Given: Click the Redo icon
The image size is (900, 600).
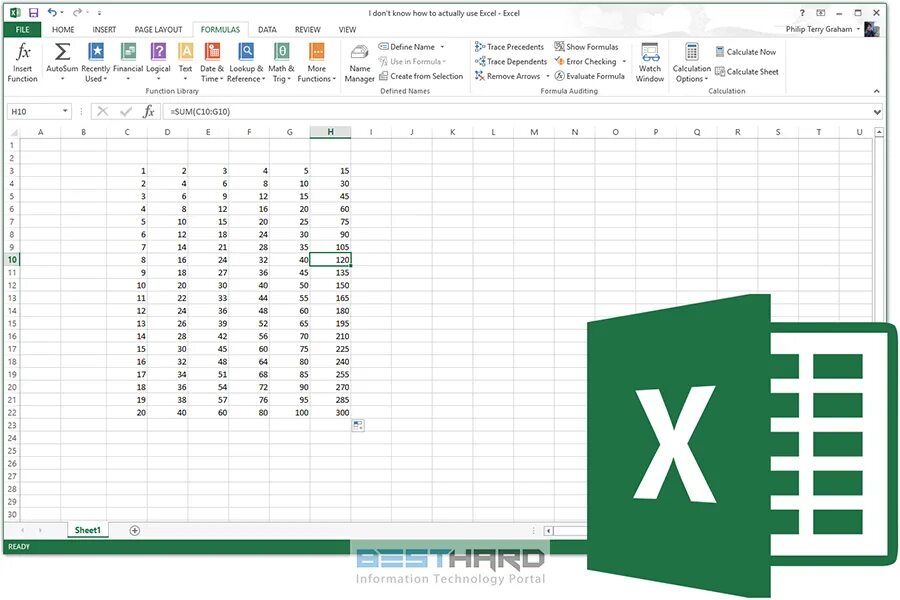Looking at the screenshot, I should [x=77, y=12].
